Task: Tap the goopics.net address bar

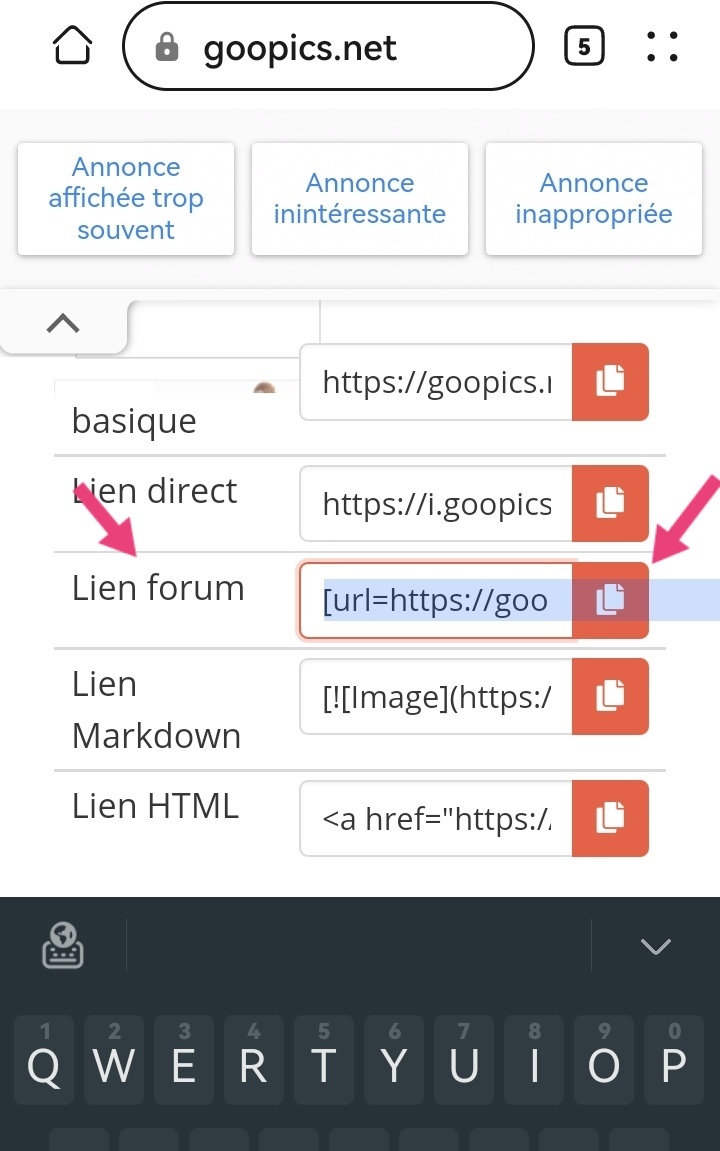Action: click(328, 47)
